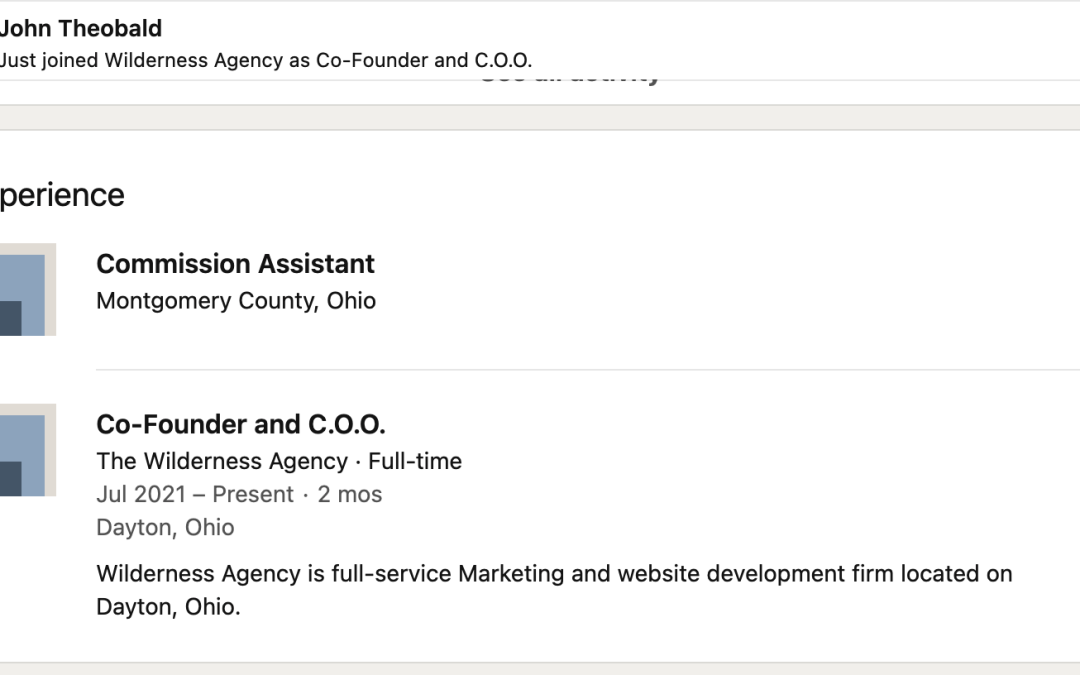This screenshot has height=675, width=1080.
Task: Click 'Co-Founder and C.O.O.' in the activity update
Action: (424, 60)
